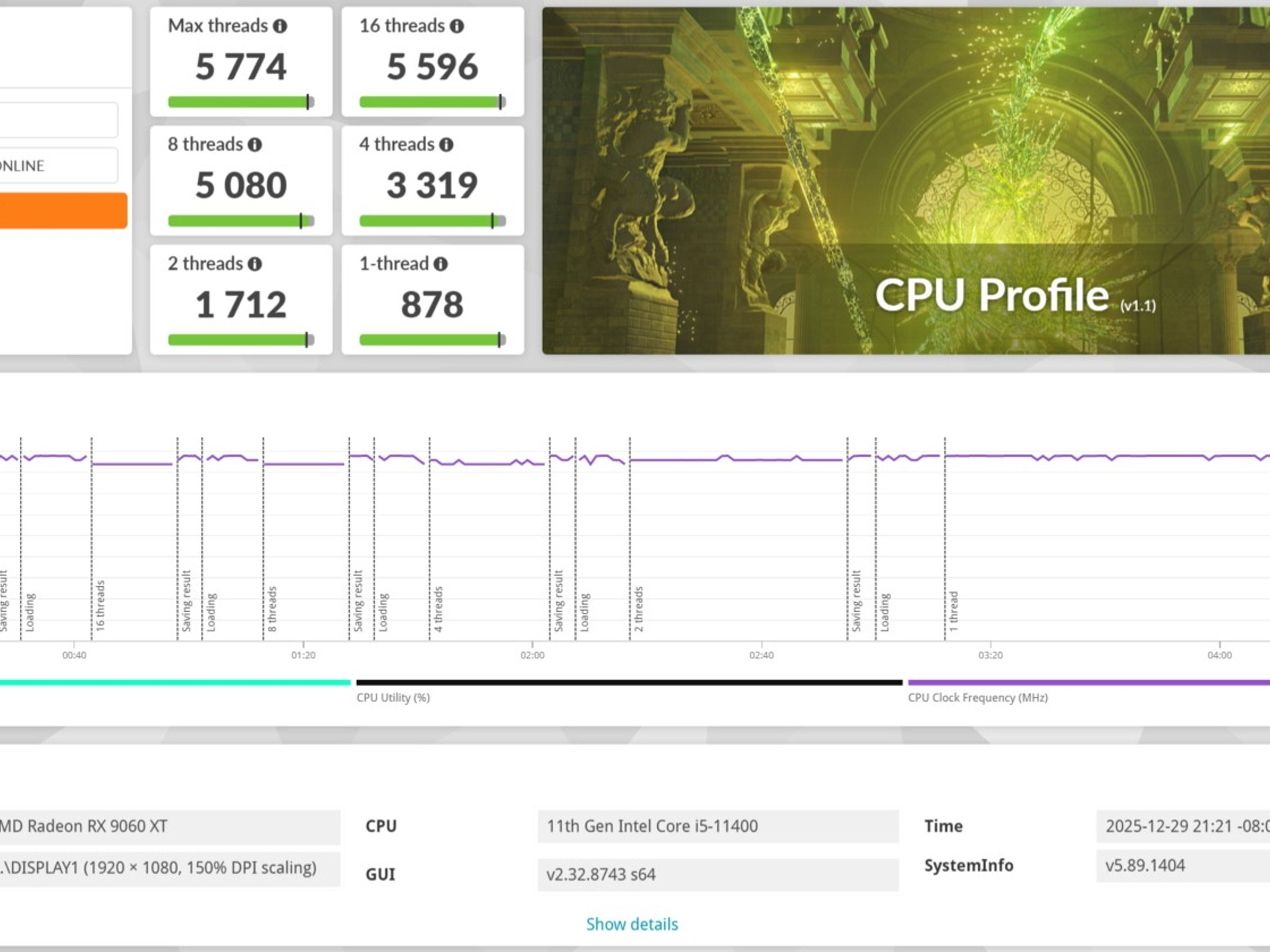Click the 5 080 score in 8 threads card
Screen dimensions: 1270x952
241,185
